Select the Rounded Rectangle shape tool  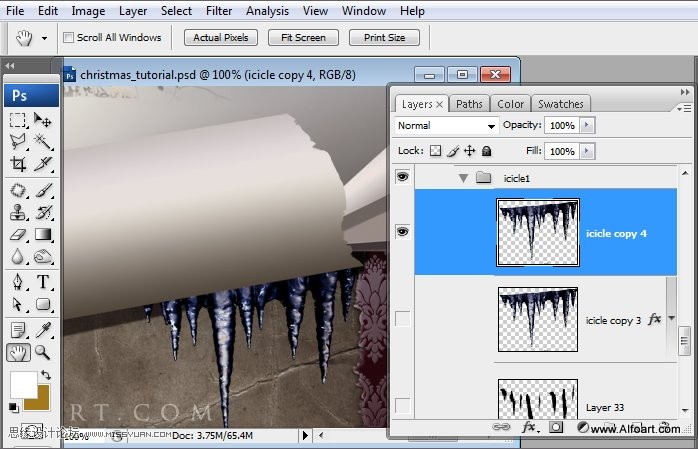pyautogui.click(x=43, y=304)
